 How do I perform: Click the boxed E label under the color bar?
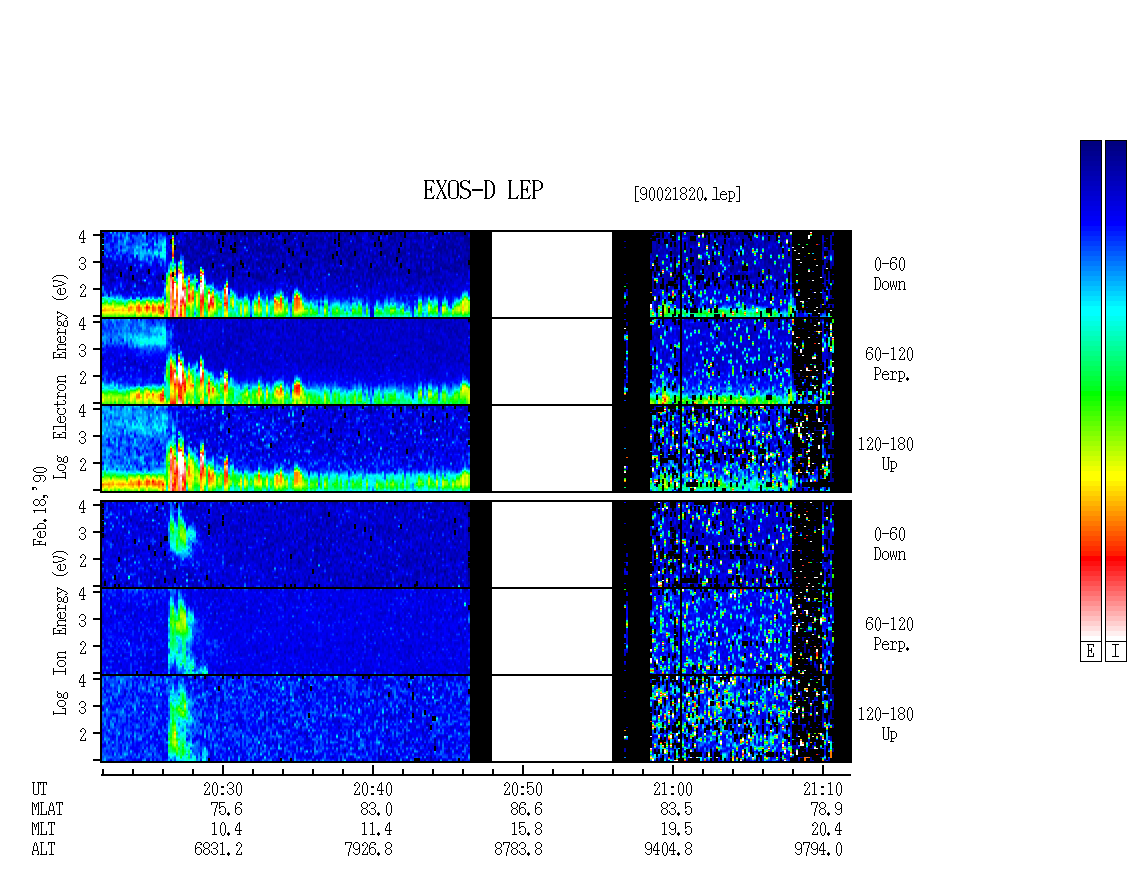[x=1090, y=652]
